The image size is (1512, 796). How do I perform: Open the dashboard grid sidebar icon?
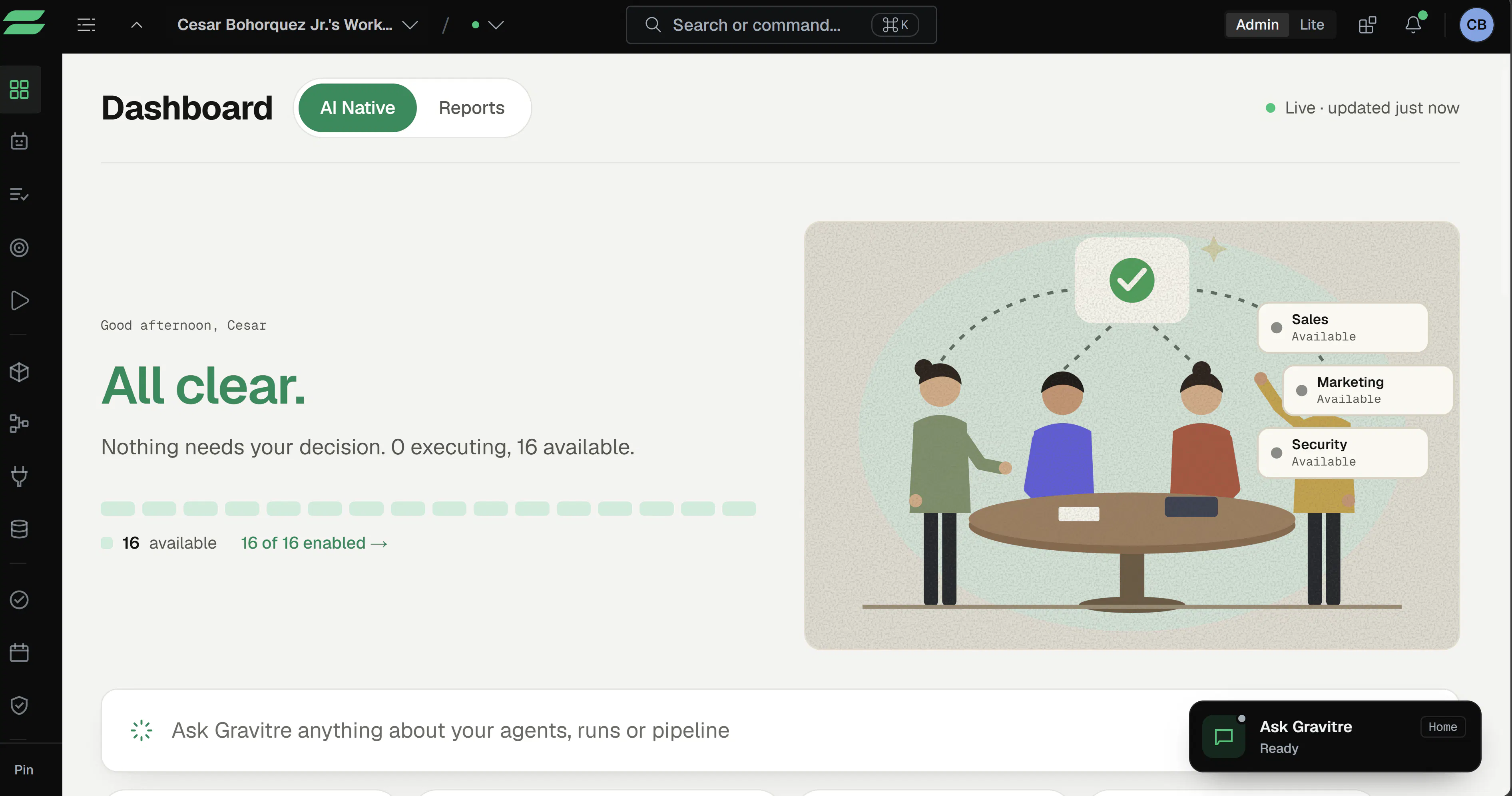(x=19, y=89)
